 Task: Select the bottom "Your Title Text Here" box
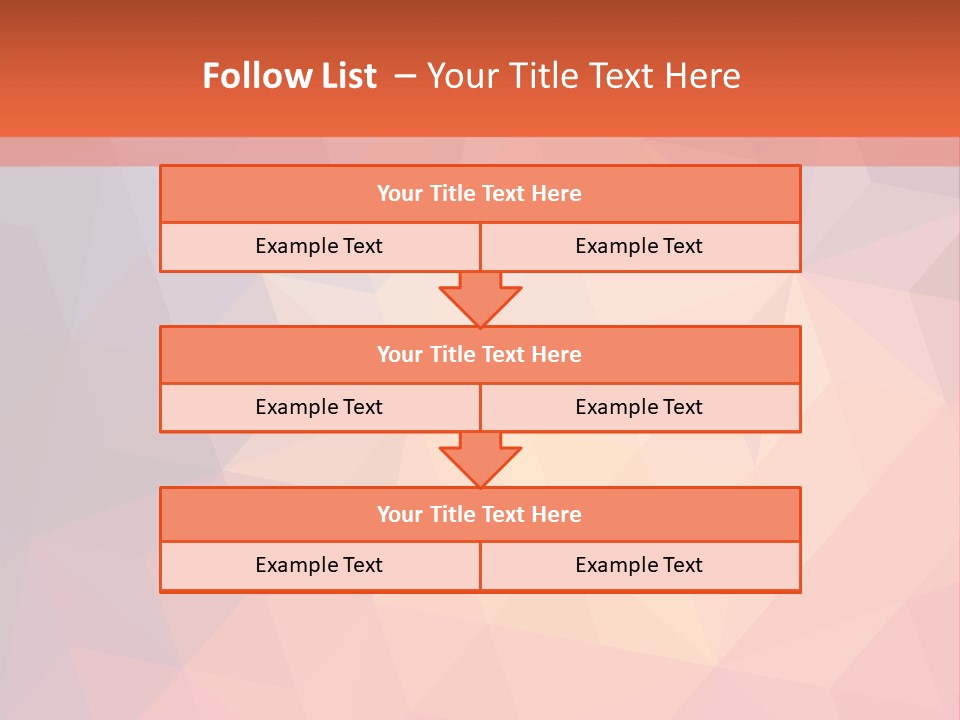[x=480, y=514]
